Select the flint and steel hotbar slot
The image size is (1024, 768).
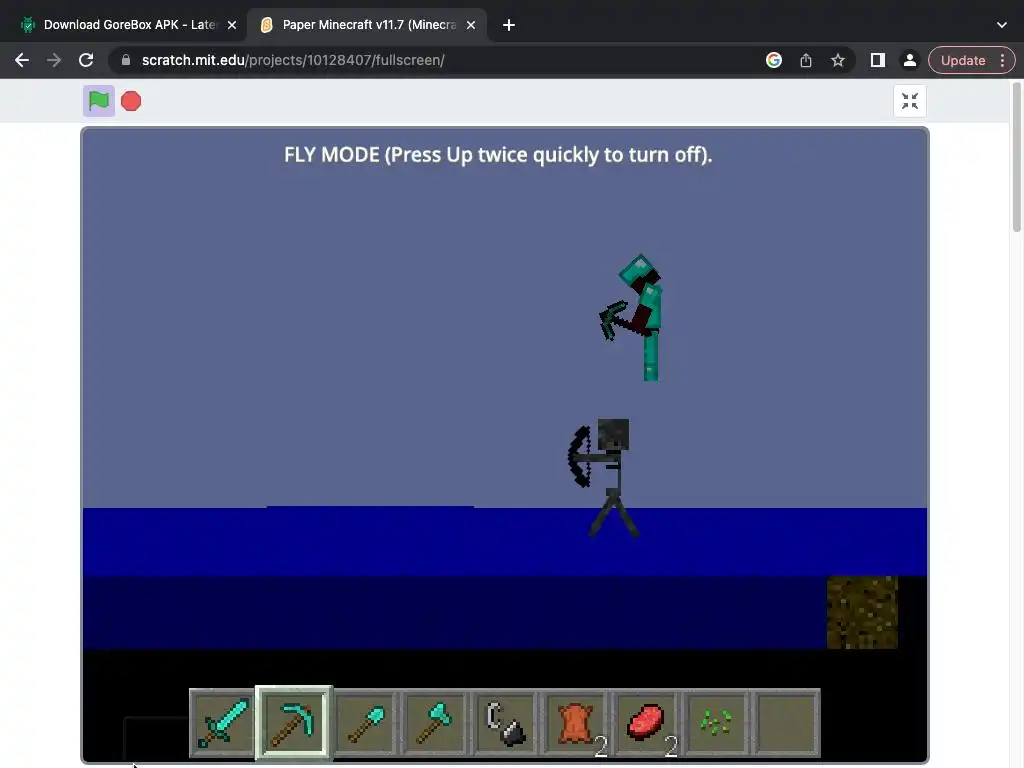(x=506, y=723)
